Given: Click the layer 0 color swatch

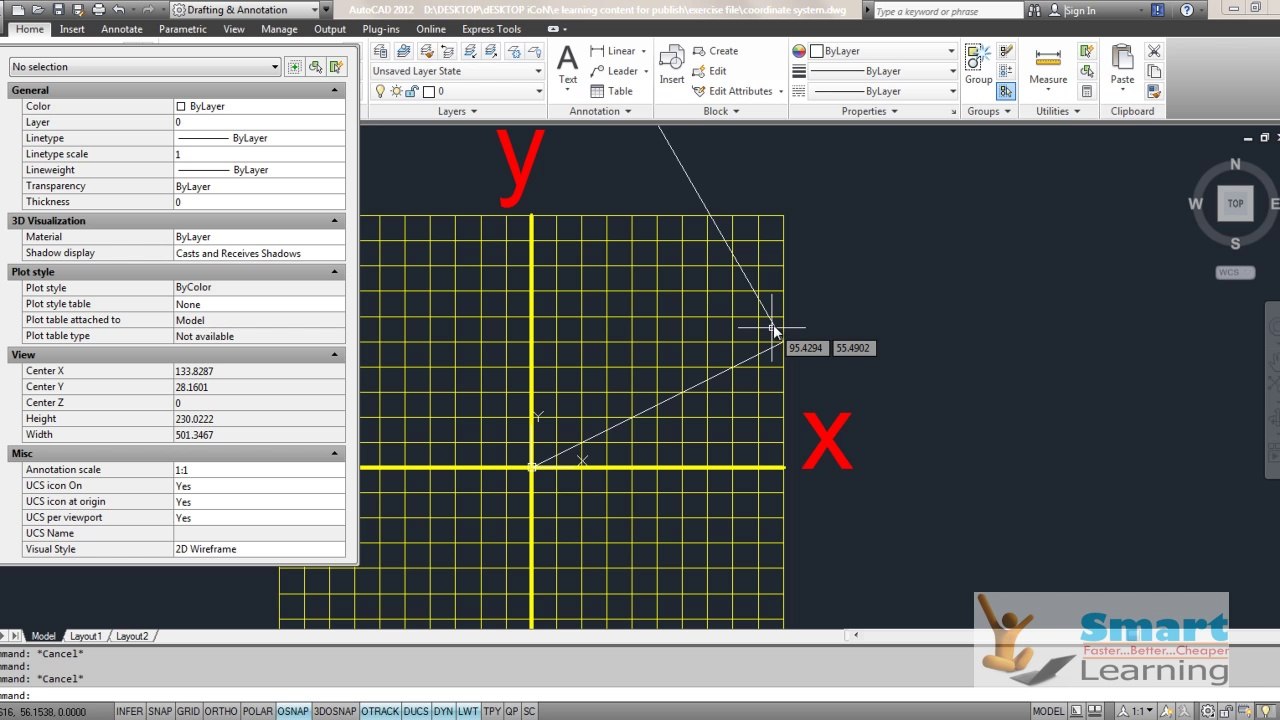Looking at the screenshot, I should click(428, 91).
